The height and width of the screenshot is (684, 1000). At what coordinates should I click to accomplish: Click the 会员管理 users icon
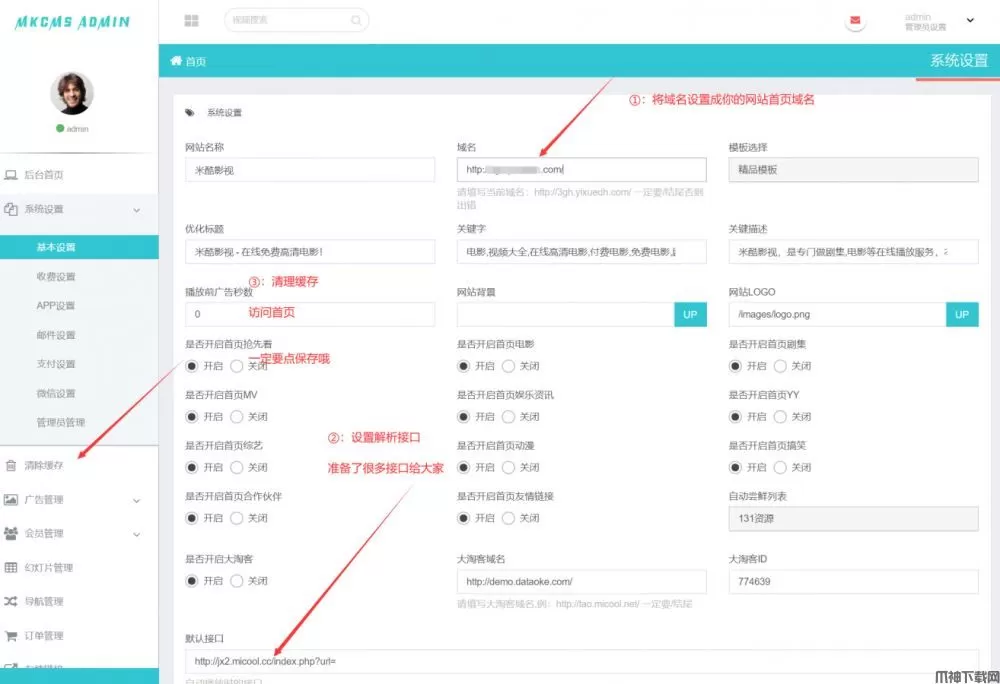pos(11,533)
